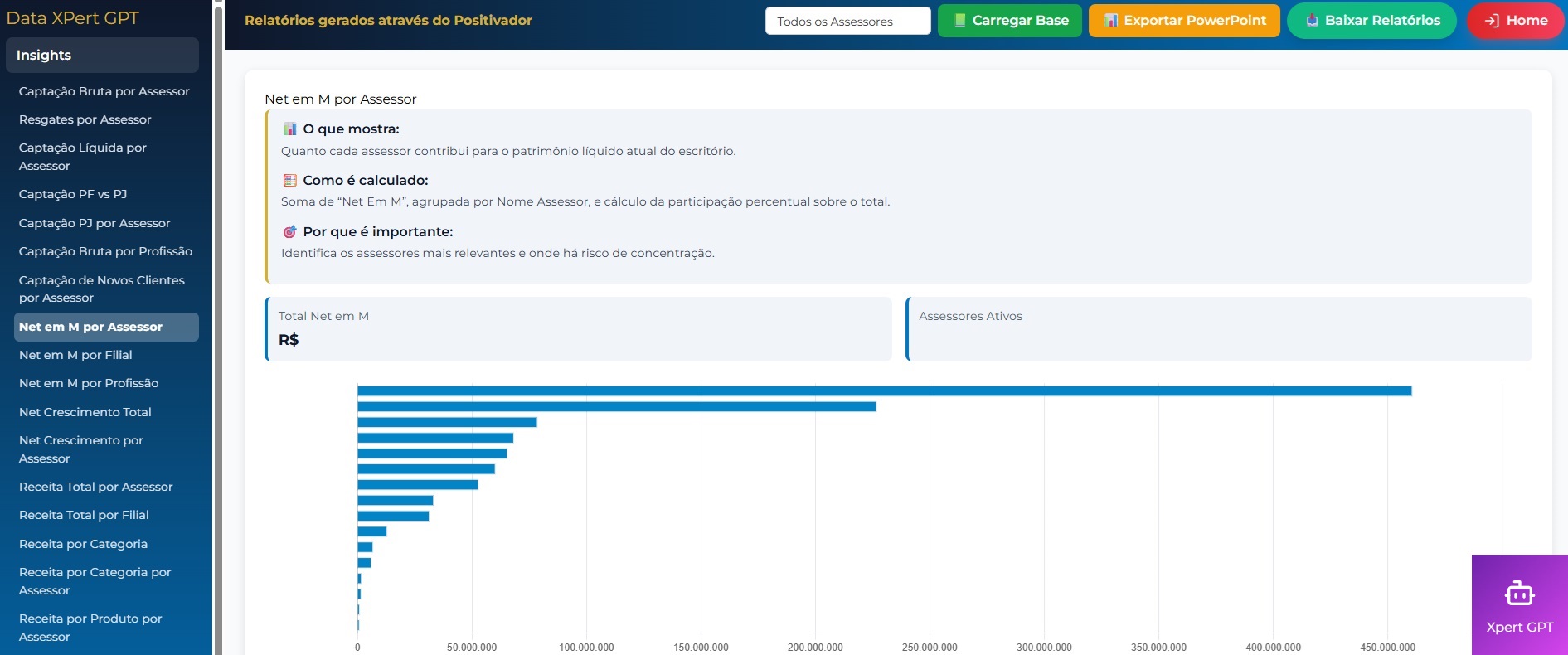Click the longest bar in the chart

[x=884, y=391]
